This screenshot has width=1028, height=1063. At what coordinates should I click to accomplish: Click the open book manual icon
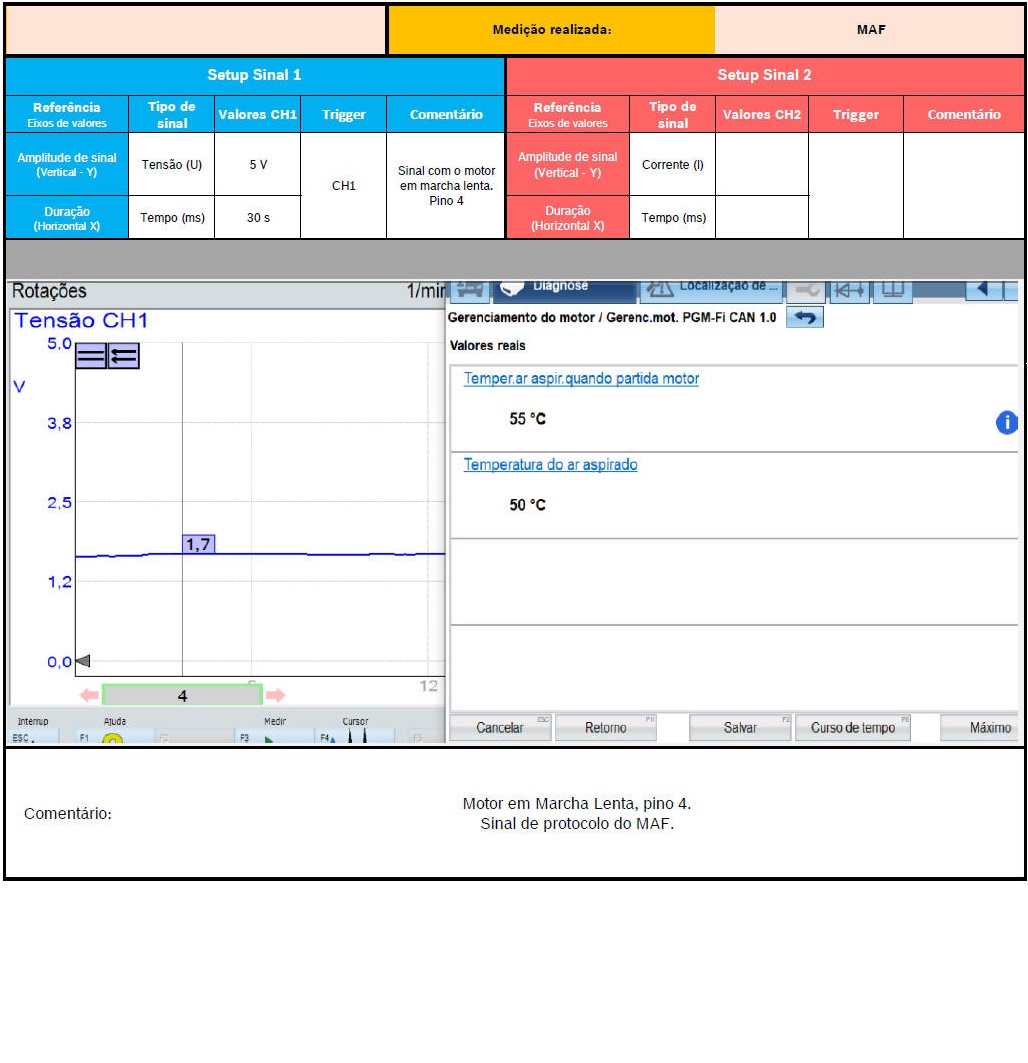(893, 289)
